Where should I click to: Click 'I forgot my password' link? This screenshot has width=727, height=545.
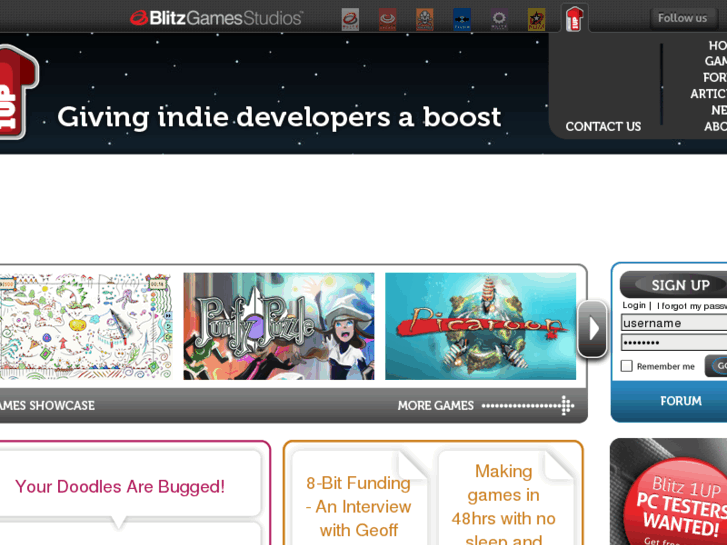coord(692,306)
